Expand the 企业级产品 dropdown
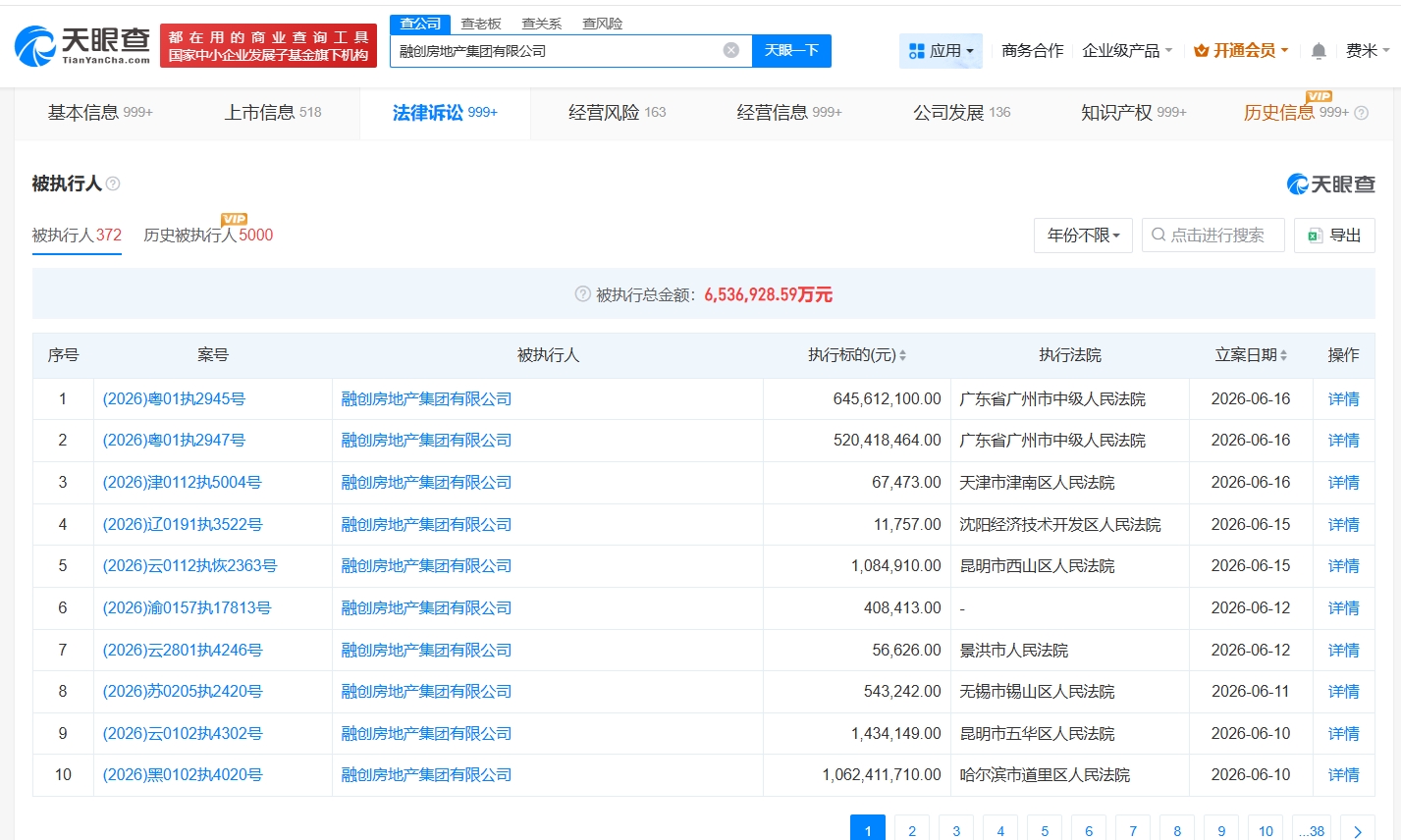 pos(1127,51)
